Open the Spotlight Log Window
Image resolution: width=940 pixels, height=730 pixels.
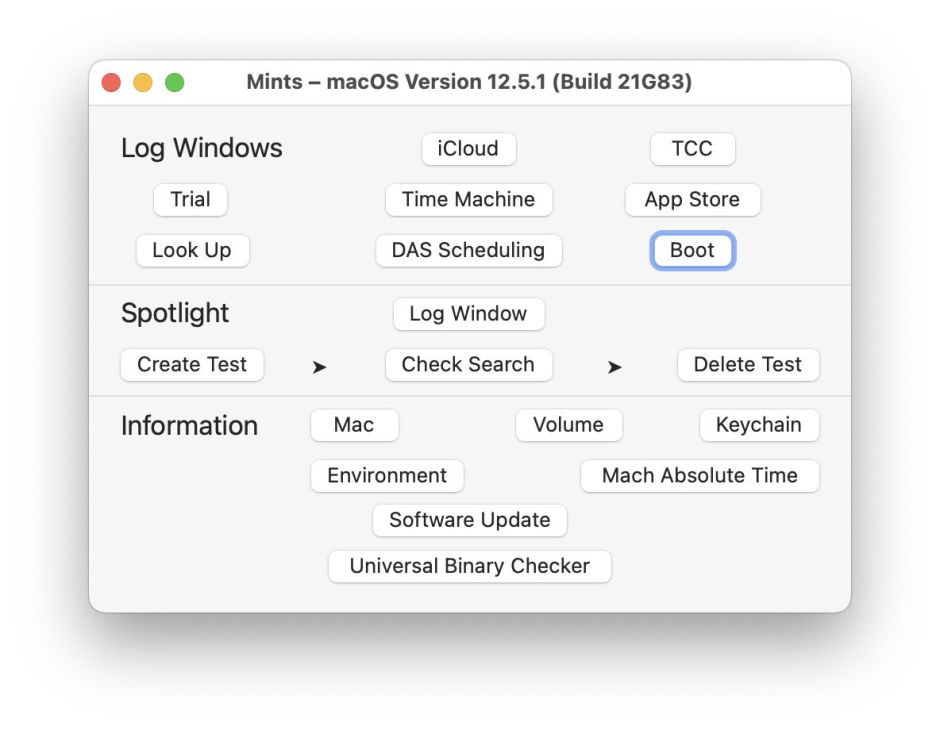pos(468,314)
